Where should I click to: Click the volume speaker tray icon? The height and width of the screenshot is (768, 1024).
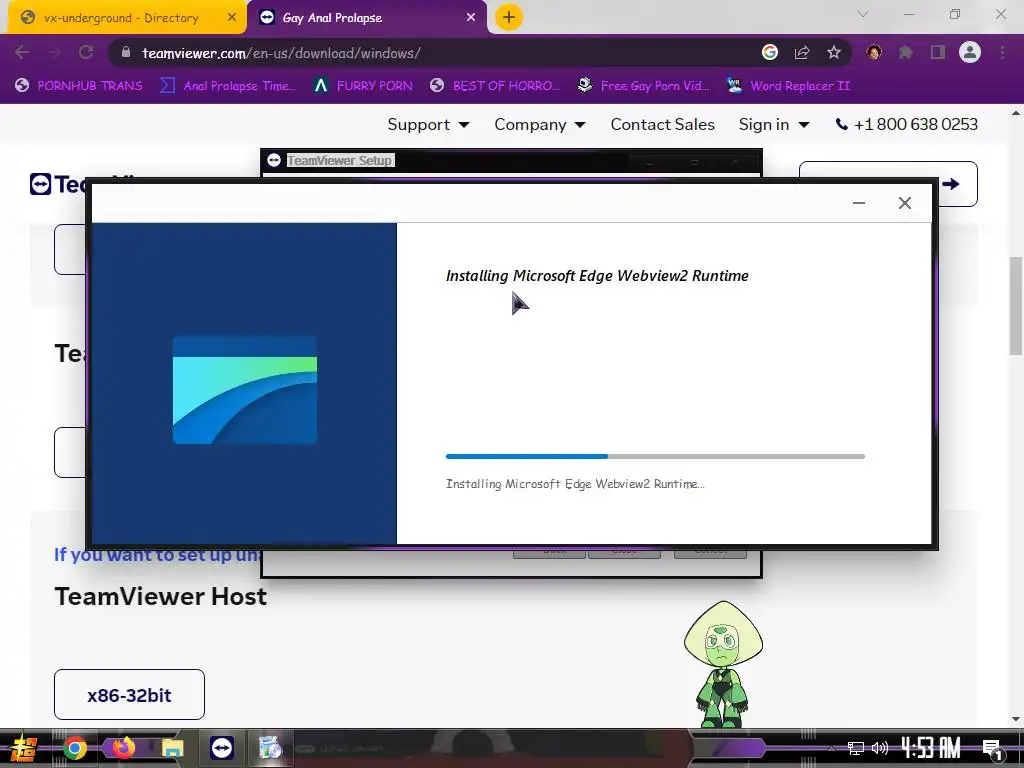click(x=880, y=748)
